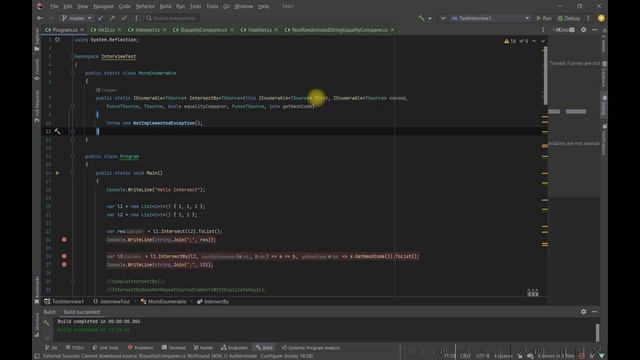
Task: Open the Refactor menu
Action: [x=145, y=6]
